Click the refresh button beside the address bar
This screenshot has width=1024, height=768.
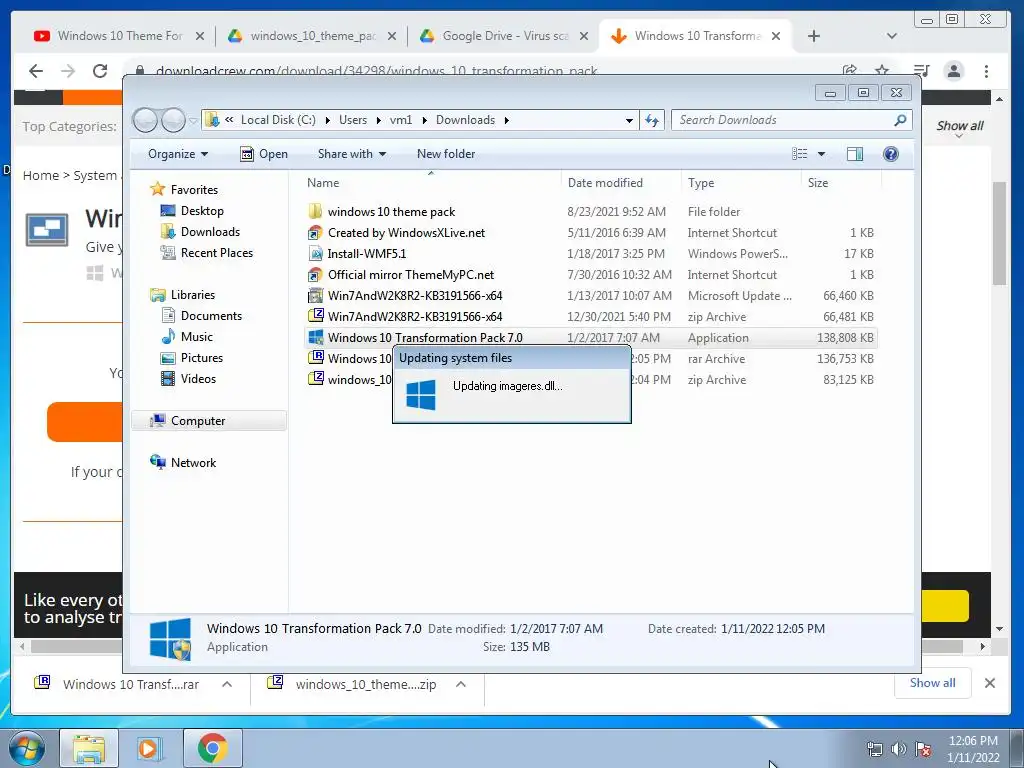(x=652, y=120)
